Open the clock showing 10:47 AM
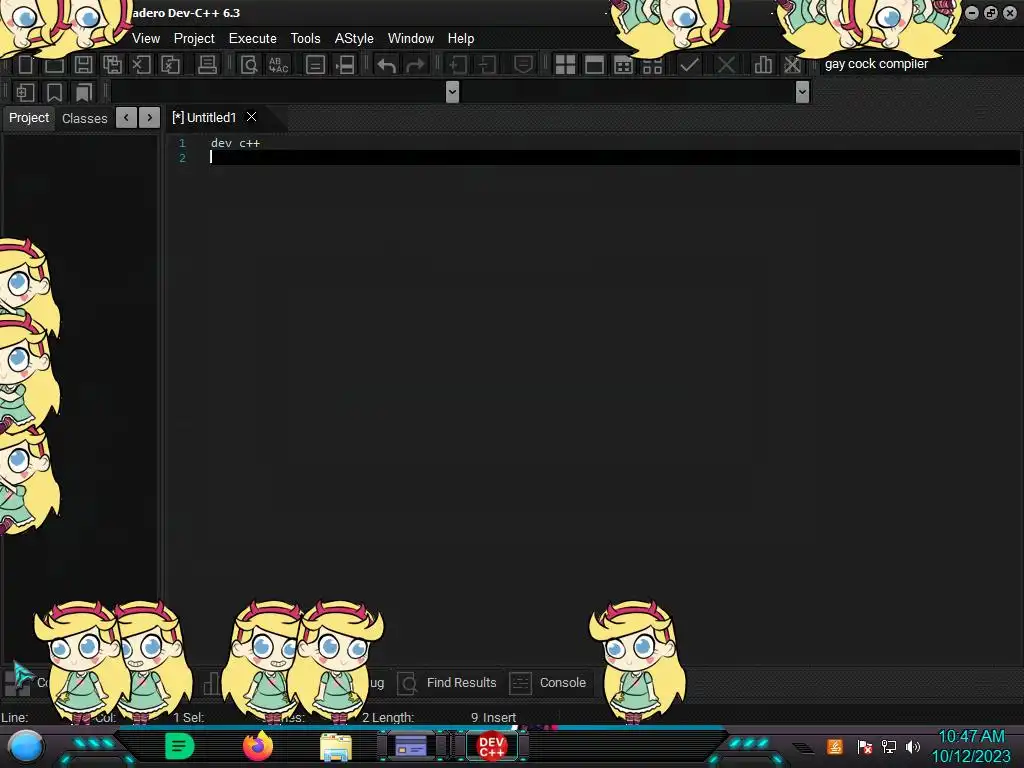Viewport: 1024px width, 768px height. pos(970,737)
